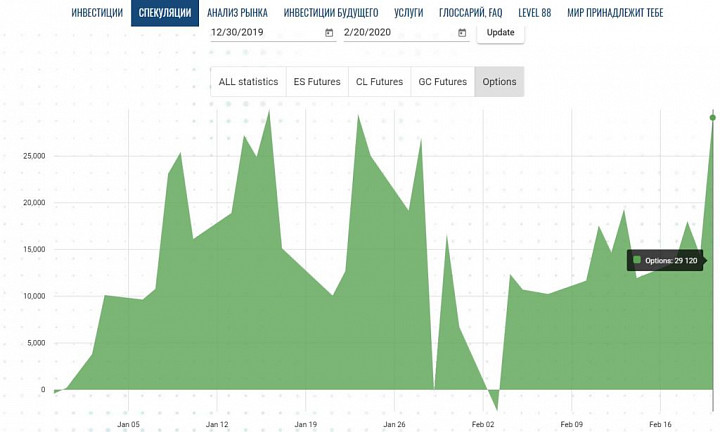This screenshot has width=720, height=432.
Task: Switch to GC Futures tab
Action: coord(443,82)
